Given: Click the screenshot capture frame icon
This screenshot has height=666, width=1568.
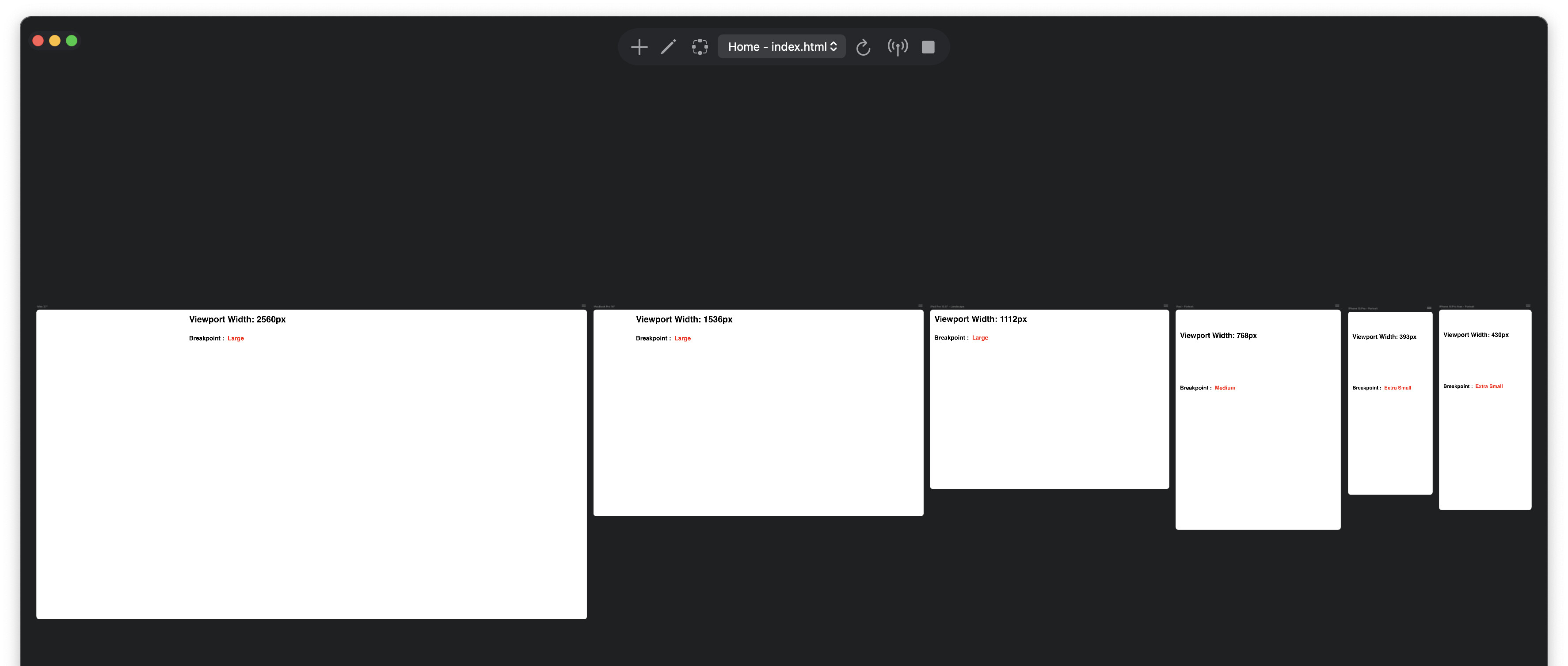Looking at the screenshot, I should (700, 47).
